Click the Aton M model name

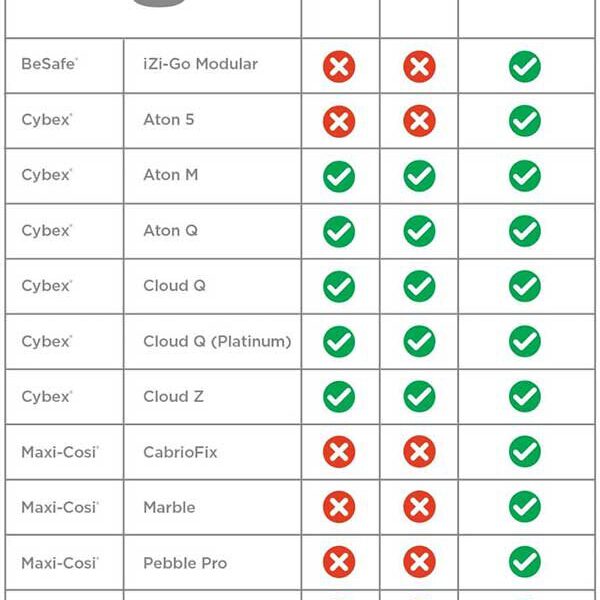(x=171, y=175)
